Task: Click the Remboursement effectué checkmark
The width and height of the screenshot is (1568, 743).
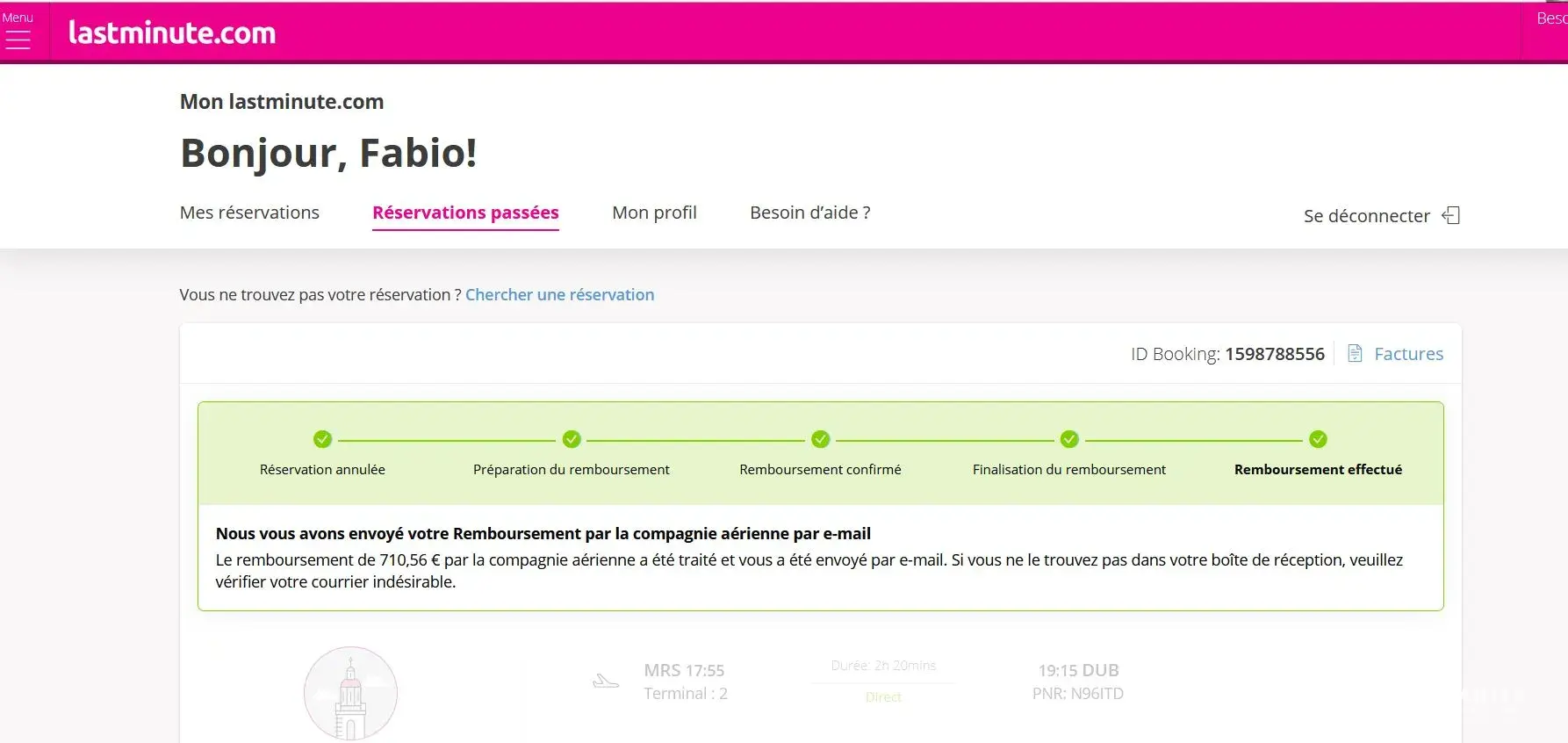Action: coord(1318,439)
